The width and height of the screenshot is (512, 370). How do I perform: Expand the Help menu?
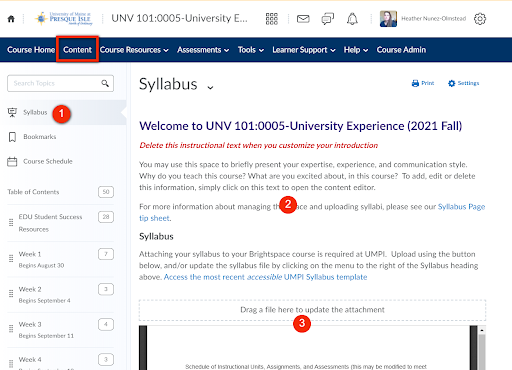(356, 50)
